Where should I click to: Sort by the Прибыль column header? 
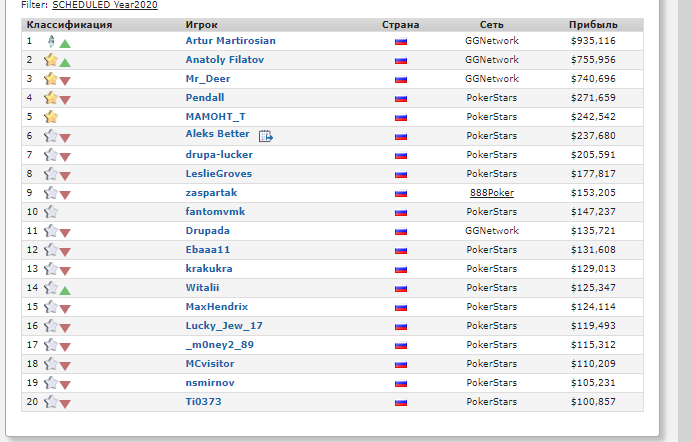(x=593, y=25)
